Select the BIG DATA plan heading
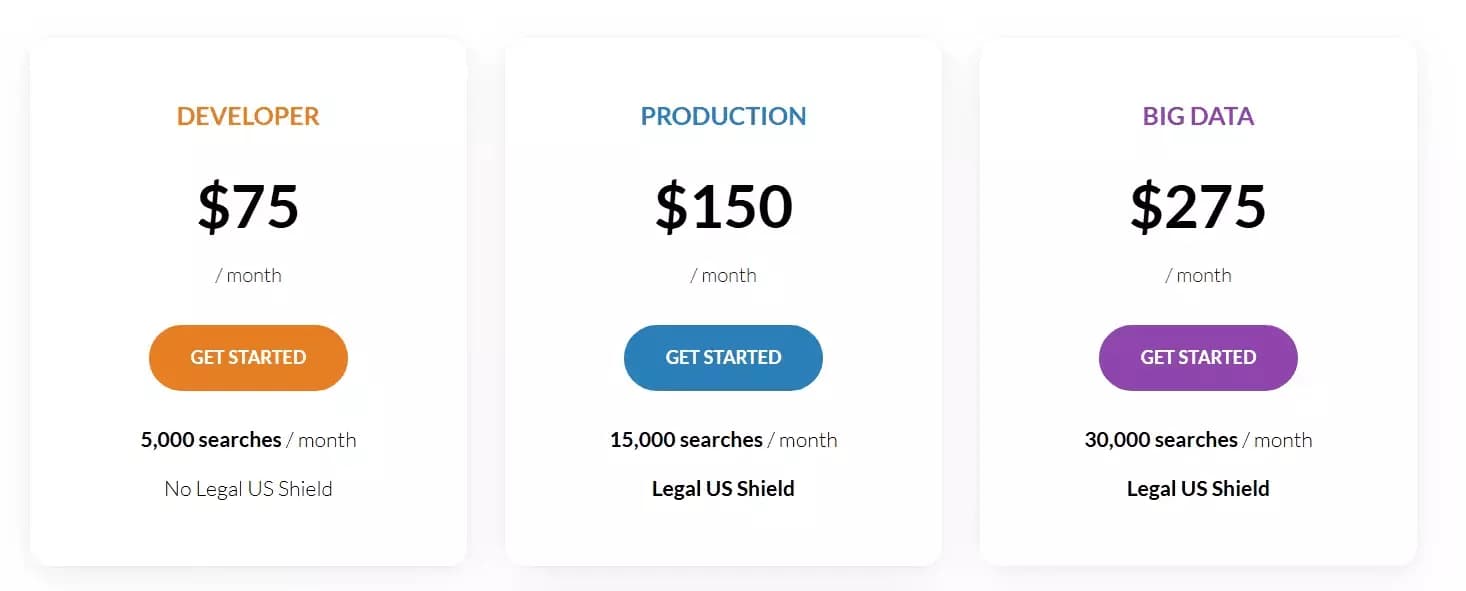This screenshot has width=1466, height=591. [x=1197, y=115]
